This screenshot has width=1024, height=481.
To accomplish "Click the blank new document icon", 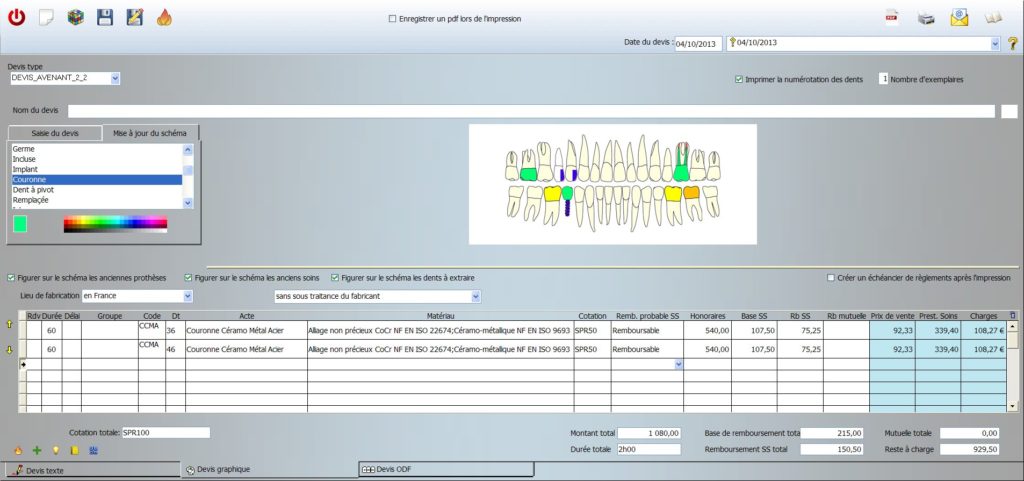I will coord(46,18).
